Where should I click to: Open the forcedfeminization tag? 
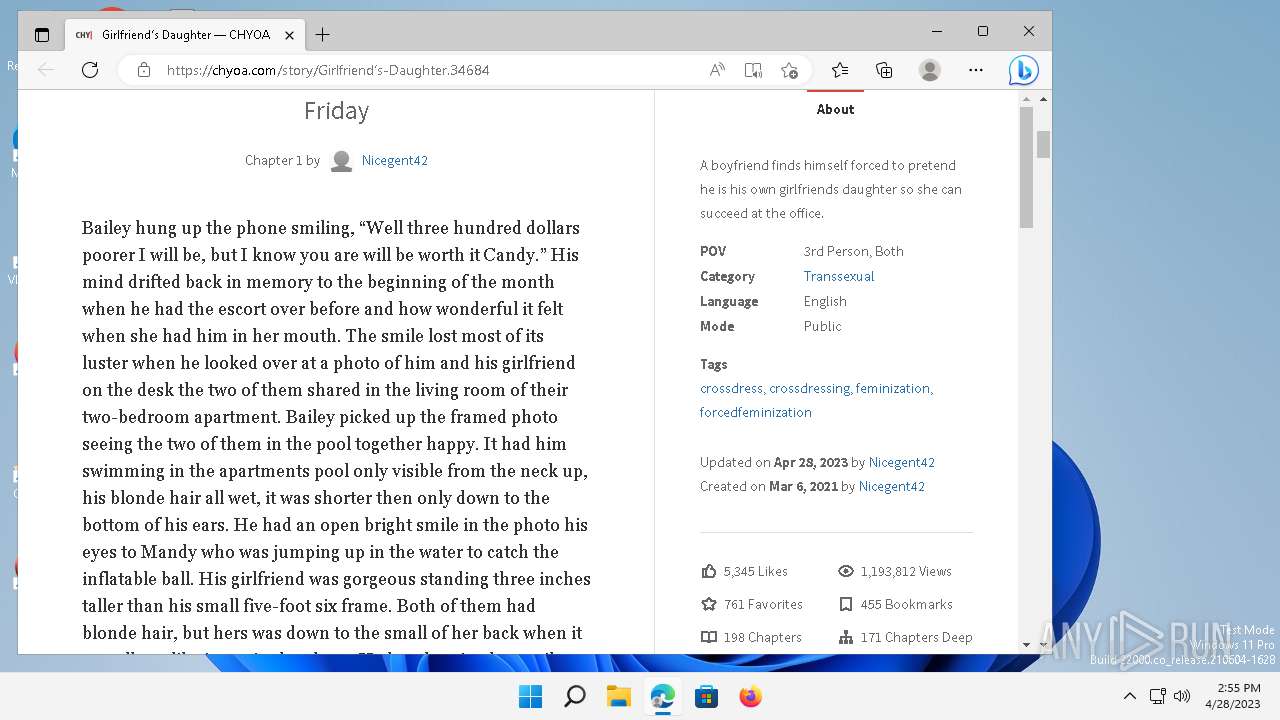tap(756, 412)
